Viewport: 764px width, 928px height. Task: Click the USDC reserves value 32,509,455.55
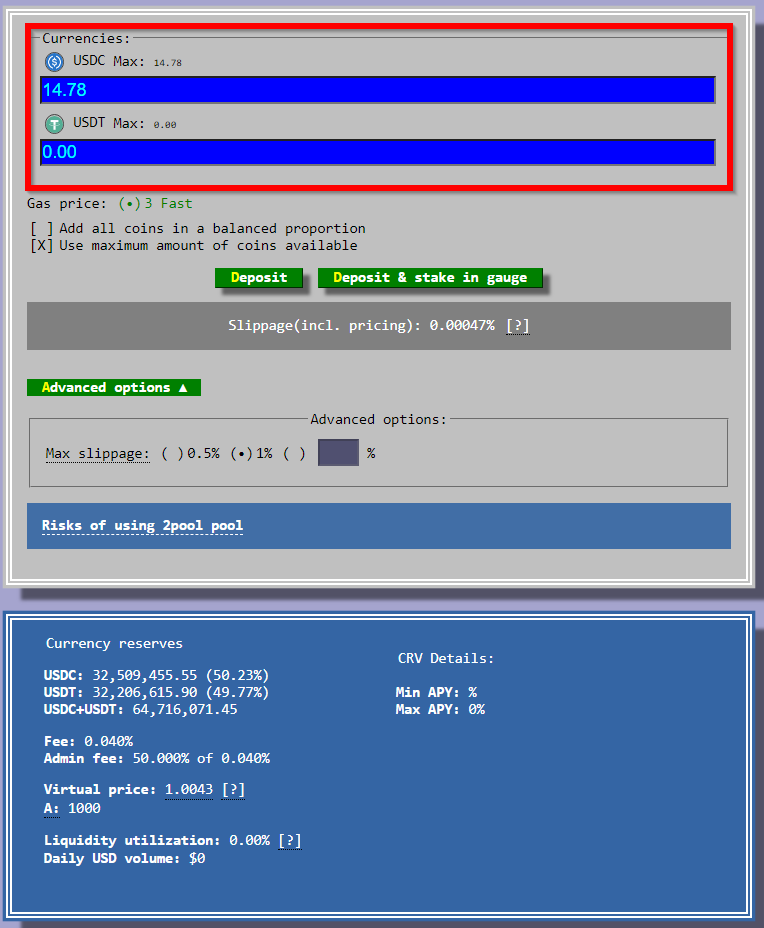(144, 675)
